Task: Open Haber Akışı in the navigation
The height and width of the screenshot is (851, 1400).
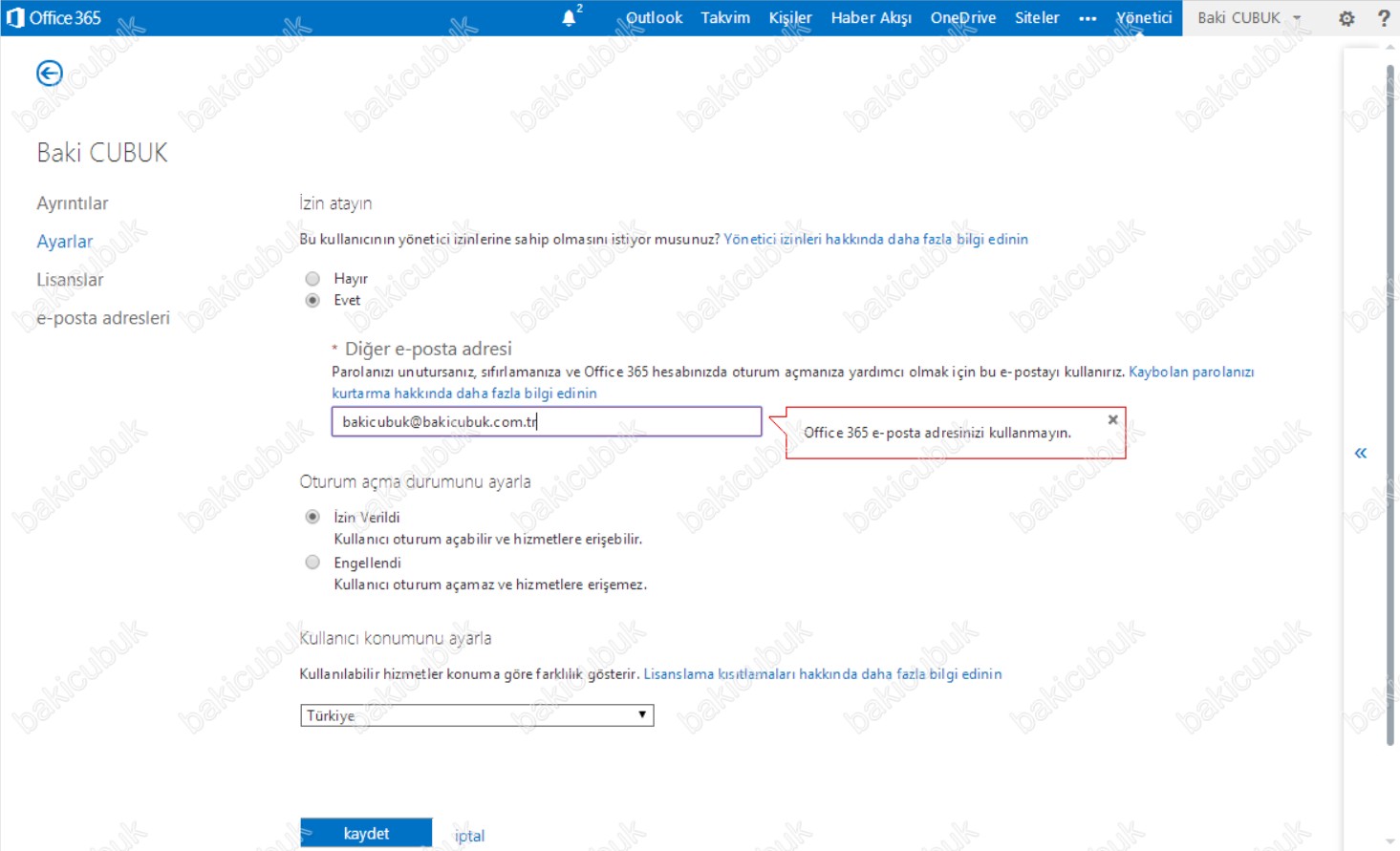Action: [x=872, y=18]
